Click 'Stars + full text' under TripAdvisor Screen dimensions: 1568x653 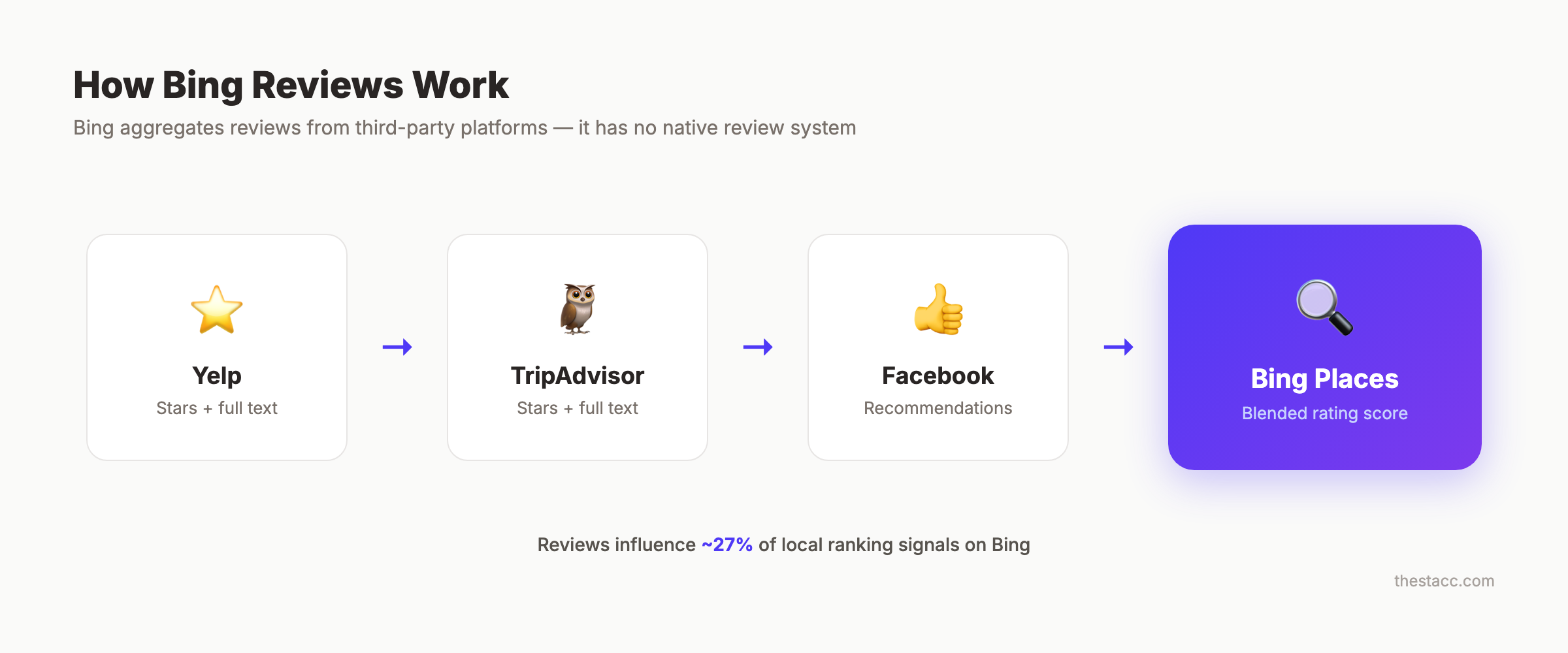[x=578, y=408]
